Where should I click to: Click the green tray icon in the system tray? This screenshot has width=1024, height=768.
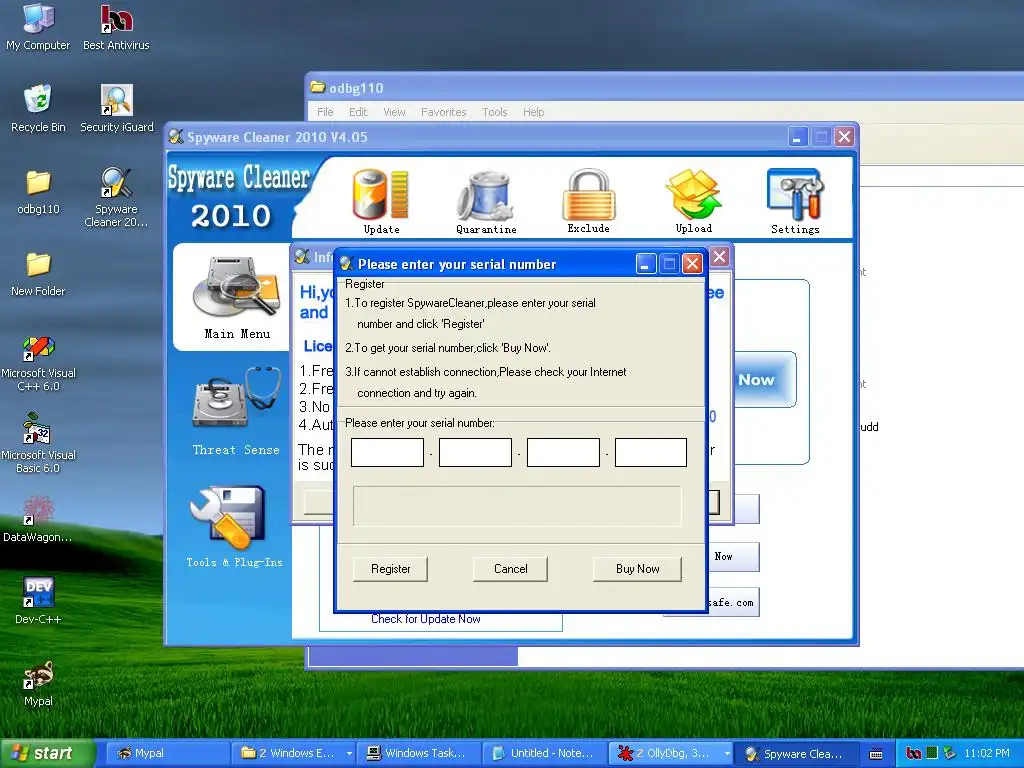933,754
